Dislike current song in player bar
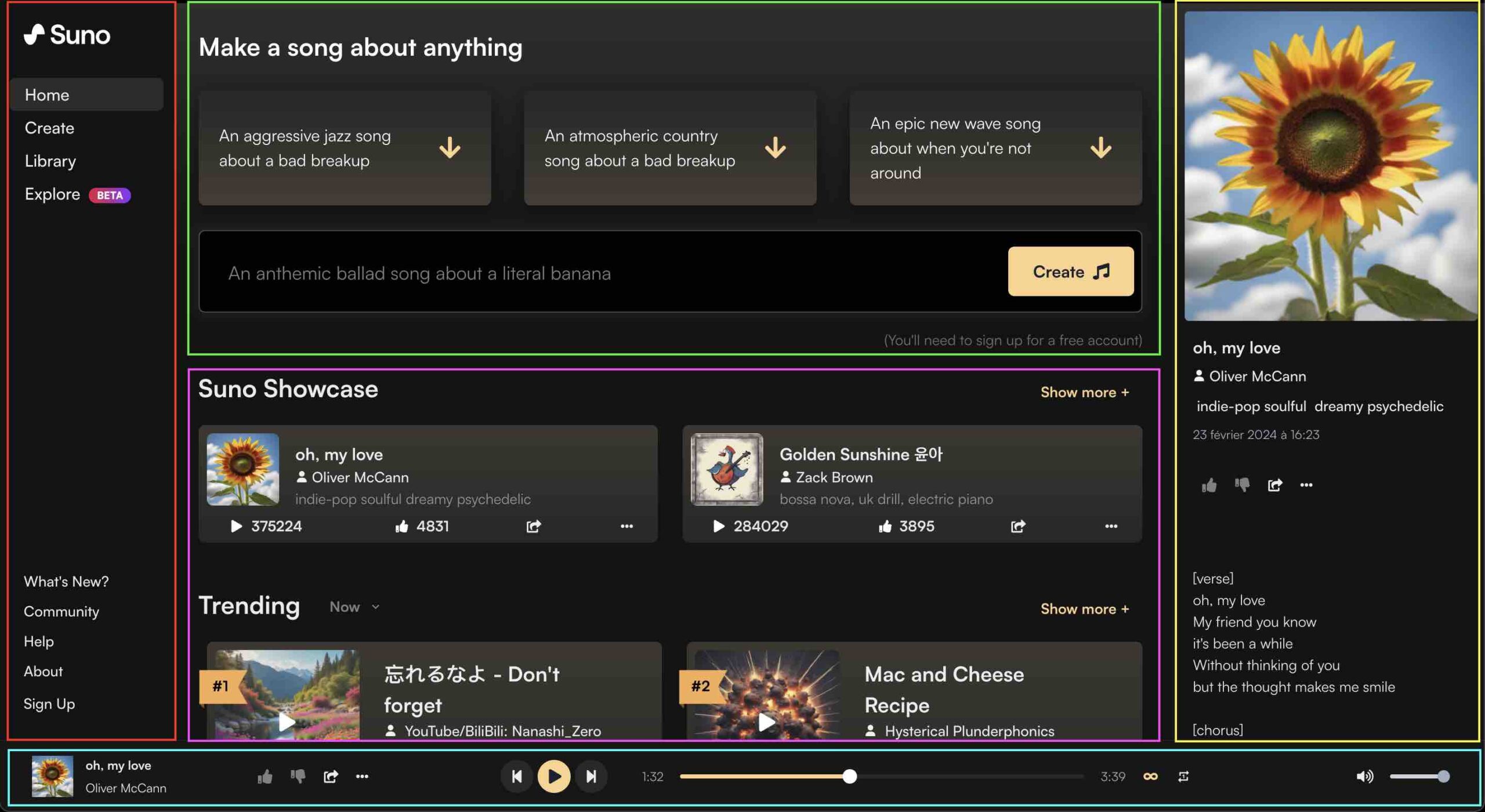This screenshot has height=812, width=1485. pyautogui.click(x=298, y=776)
